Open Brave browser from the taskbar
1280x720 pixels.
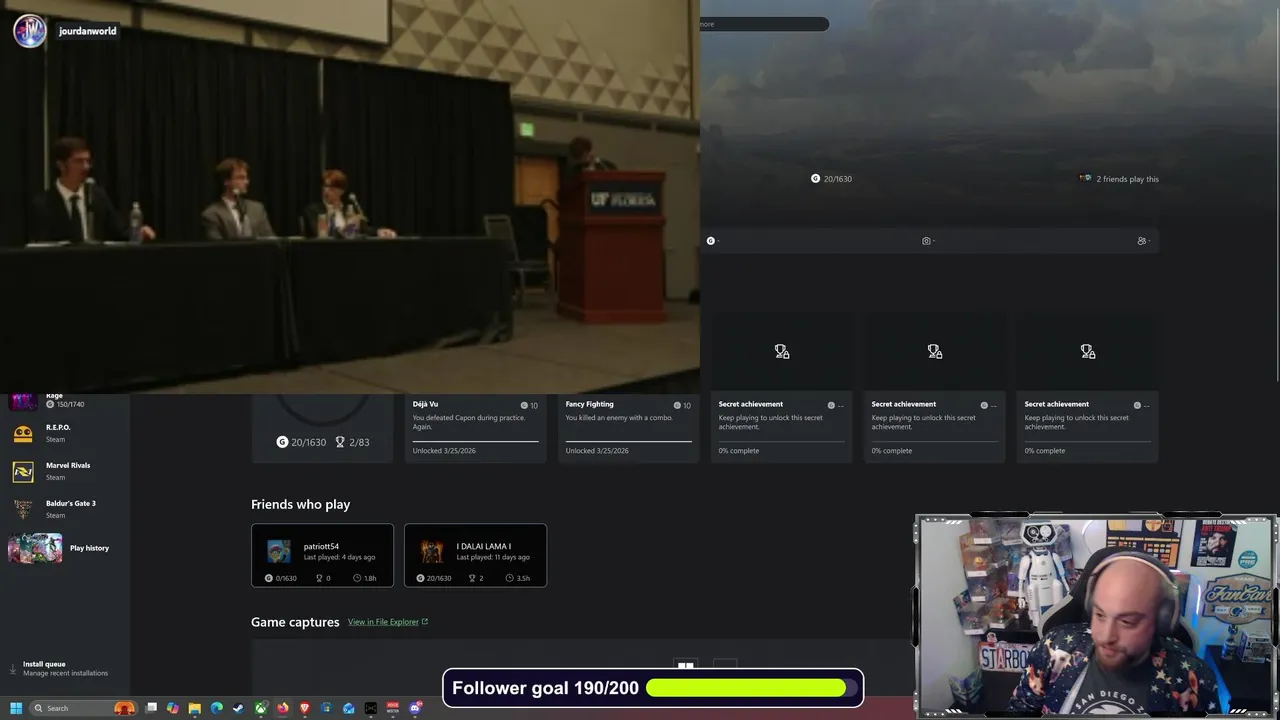pyautogui.click(x=305, y=708)
